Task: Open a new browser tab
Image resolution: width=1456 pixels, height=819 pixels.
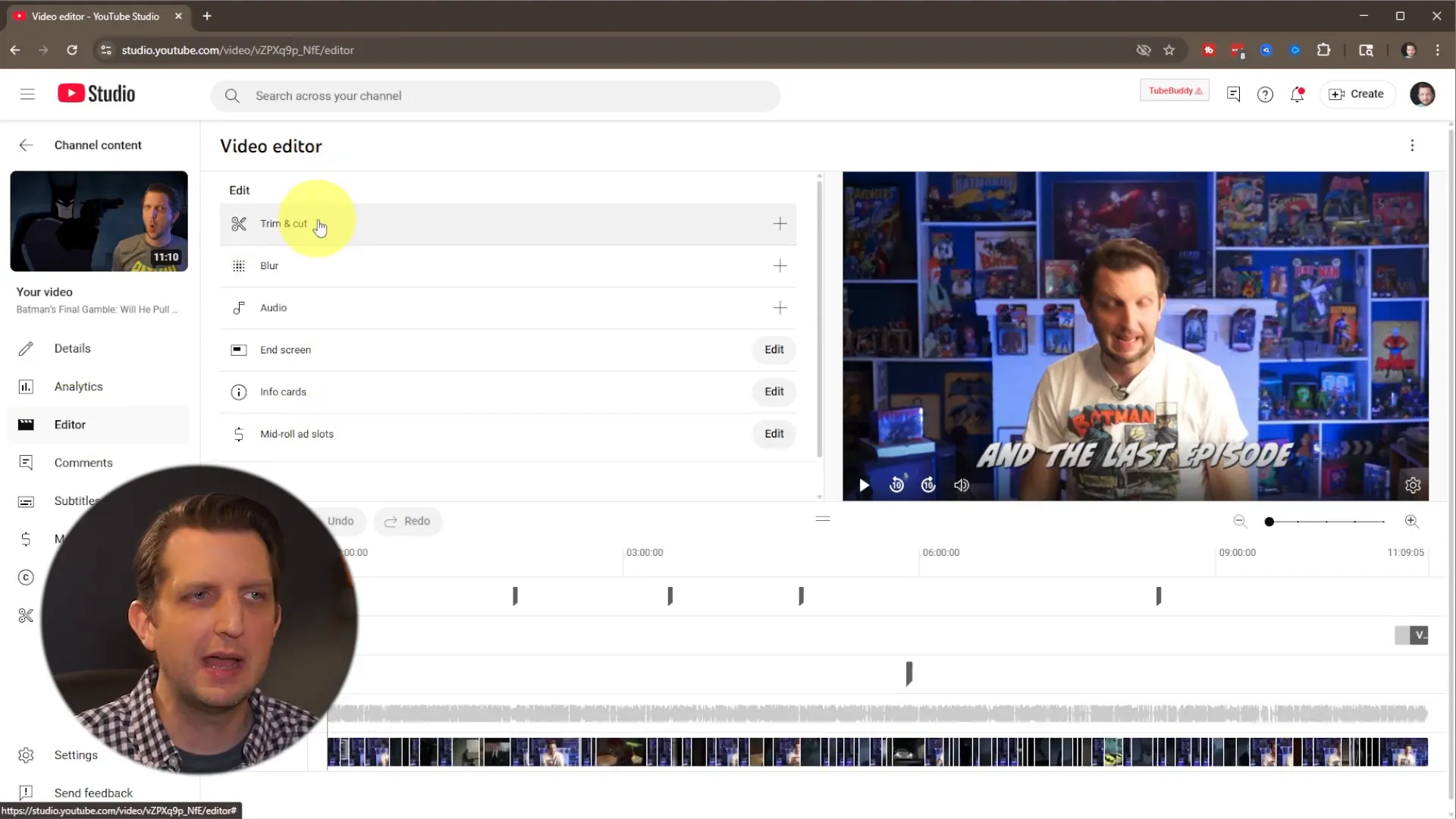Action: pos(207,16)
